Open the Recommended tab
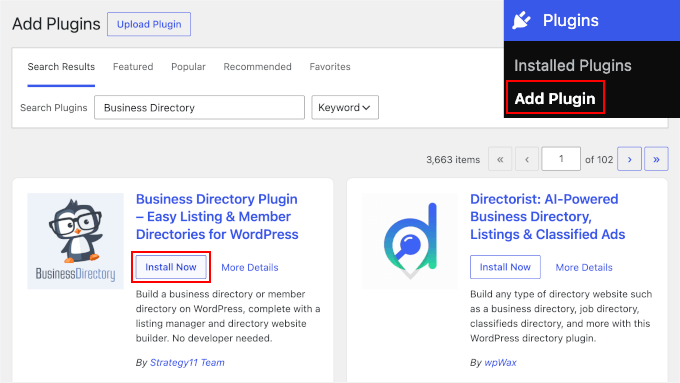680x383 pixels. (257, 67)
